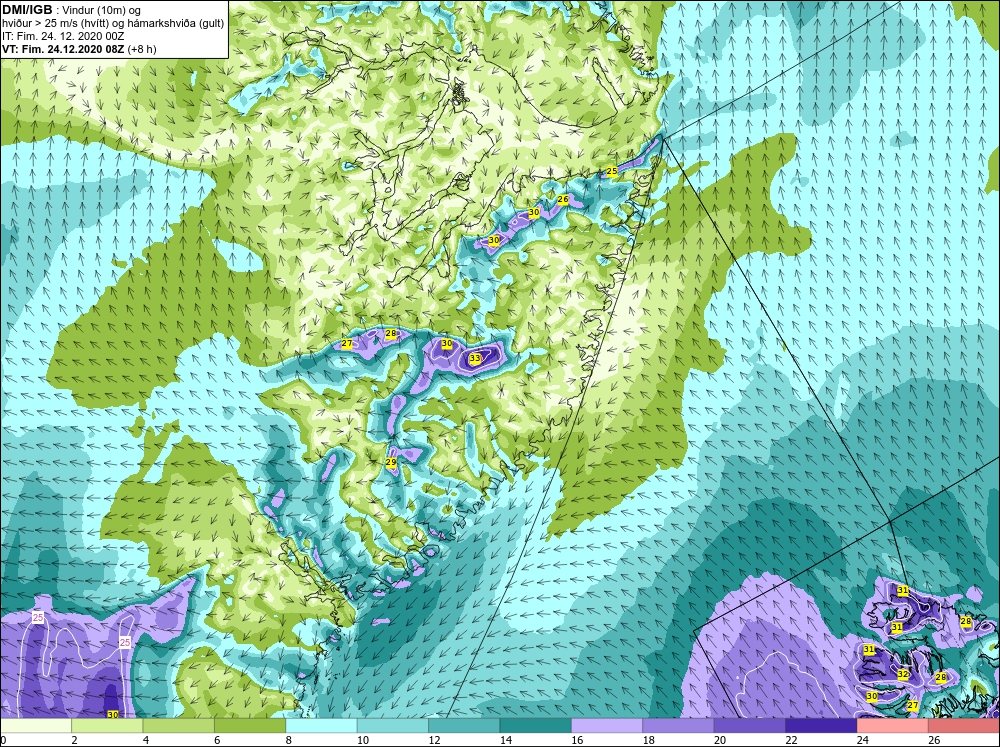Click the scale value 8 under the legend
1000x747 pixels.
point(289,740)
